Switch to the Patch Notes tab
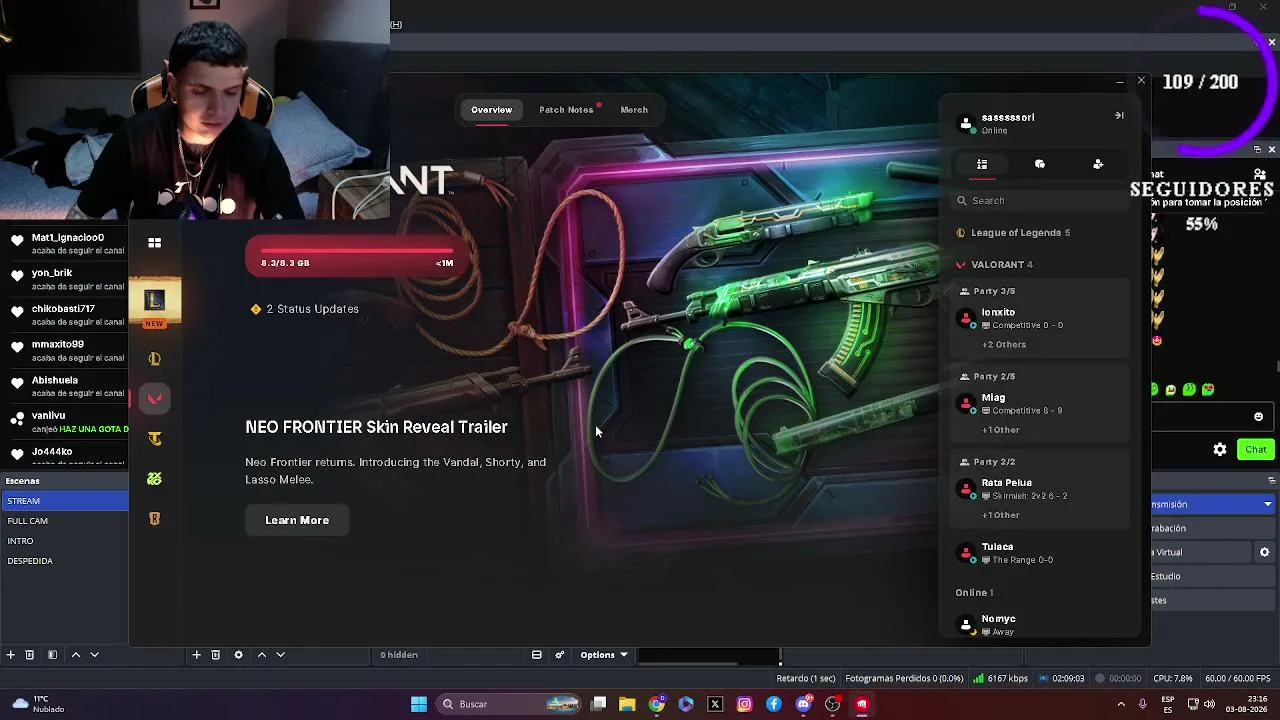 coord(567,110)
